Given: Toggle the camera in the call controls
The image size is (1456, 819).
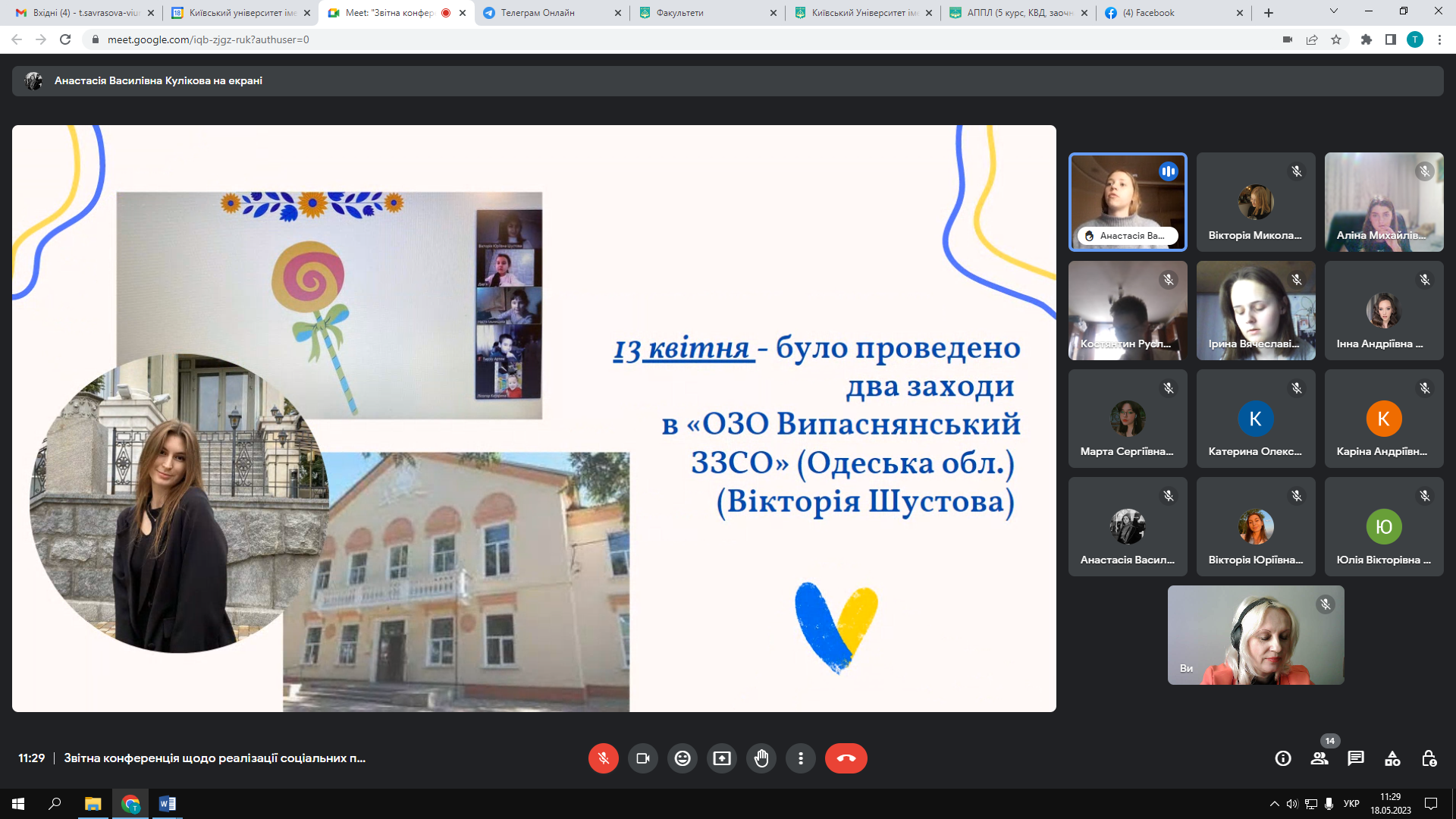Looking at the screenshot, I should point(643,758).
